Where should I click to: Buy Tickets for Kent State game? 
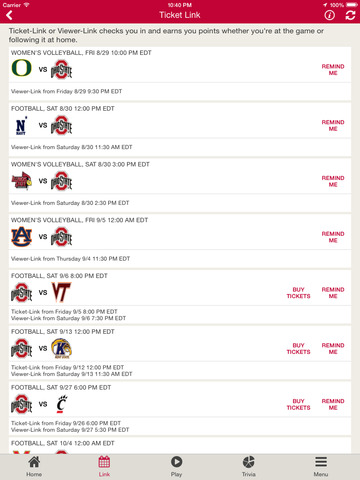point(298,348)
